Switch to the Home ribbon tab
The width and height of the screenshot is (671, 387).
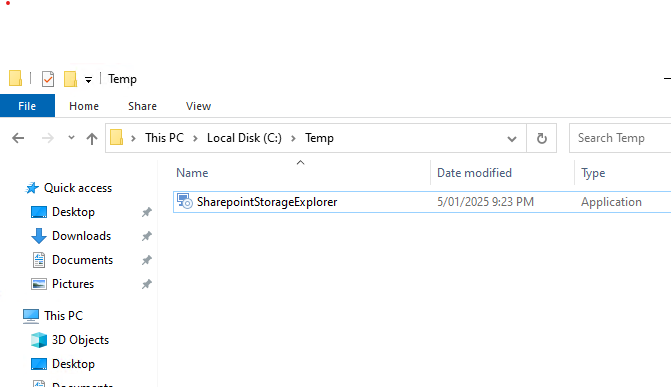tap(84, 106)
